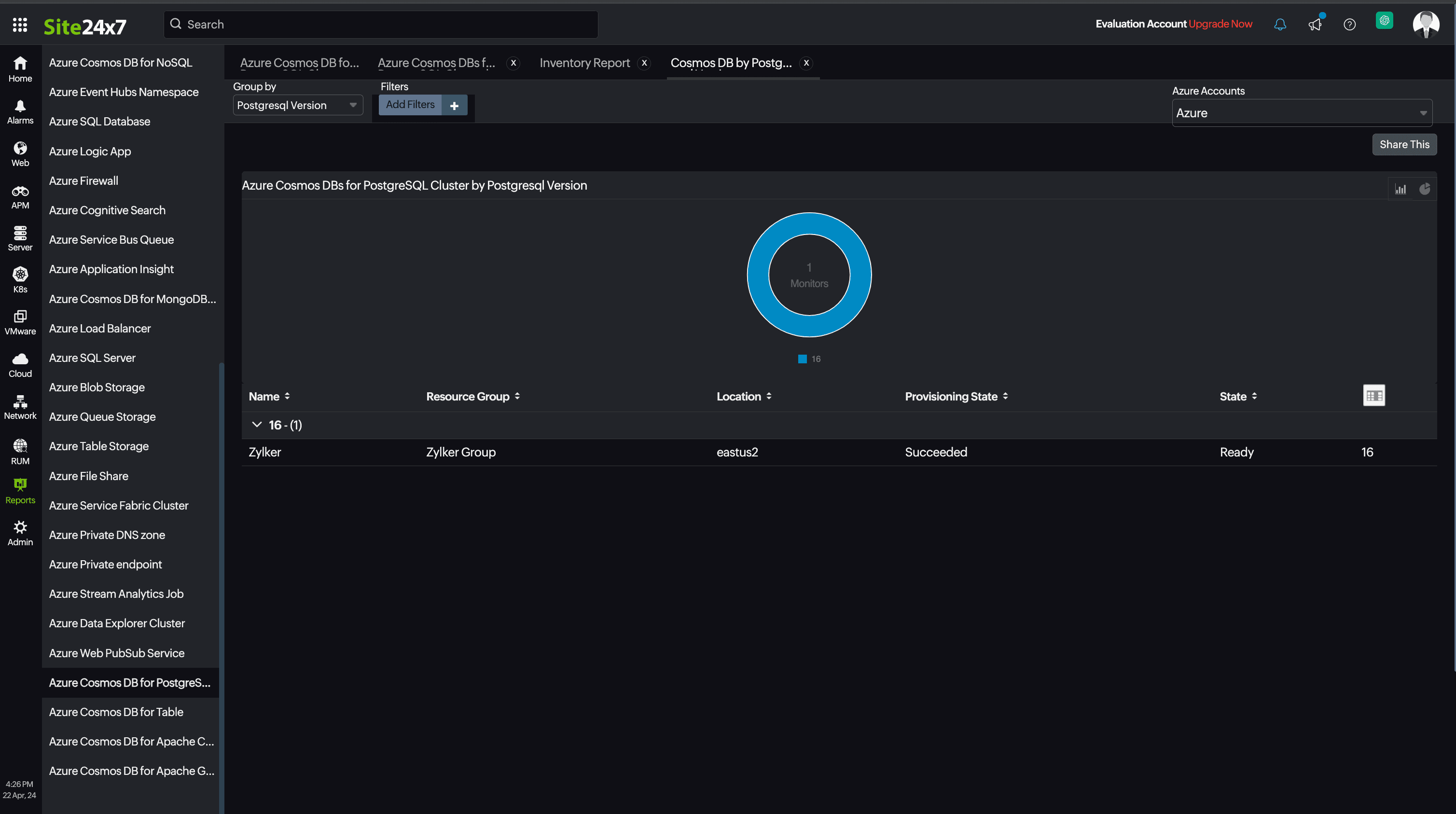Toggle the legend item labeled 16
The image size is (1456, 814).
coord(808,359)
